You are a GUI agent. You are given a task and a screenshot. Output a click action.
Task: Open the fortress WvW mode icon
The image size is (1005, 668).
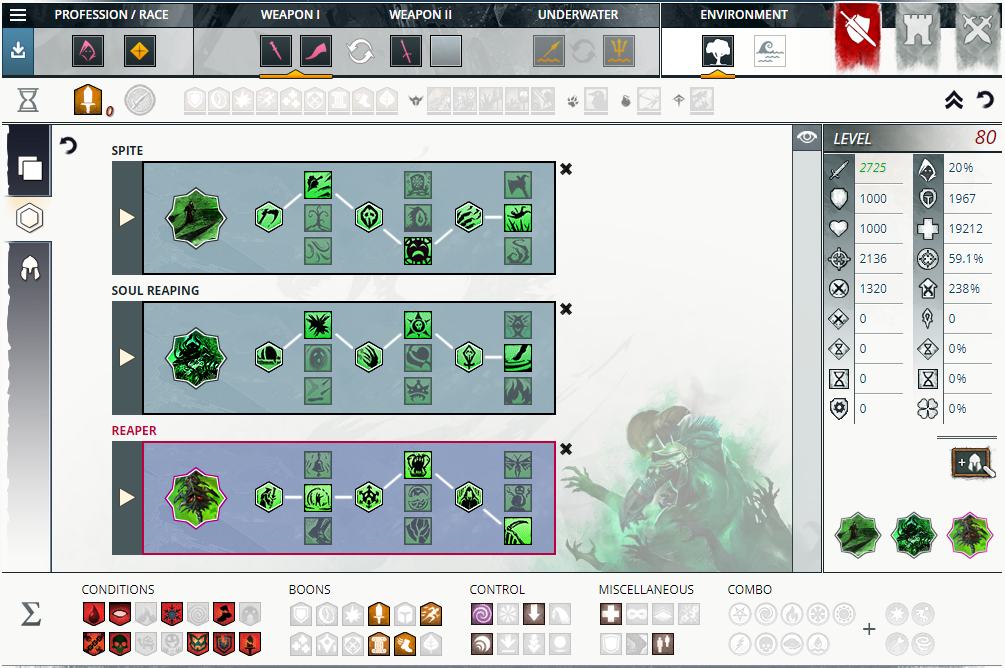(917, 31)
